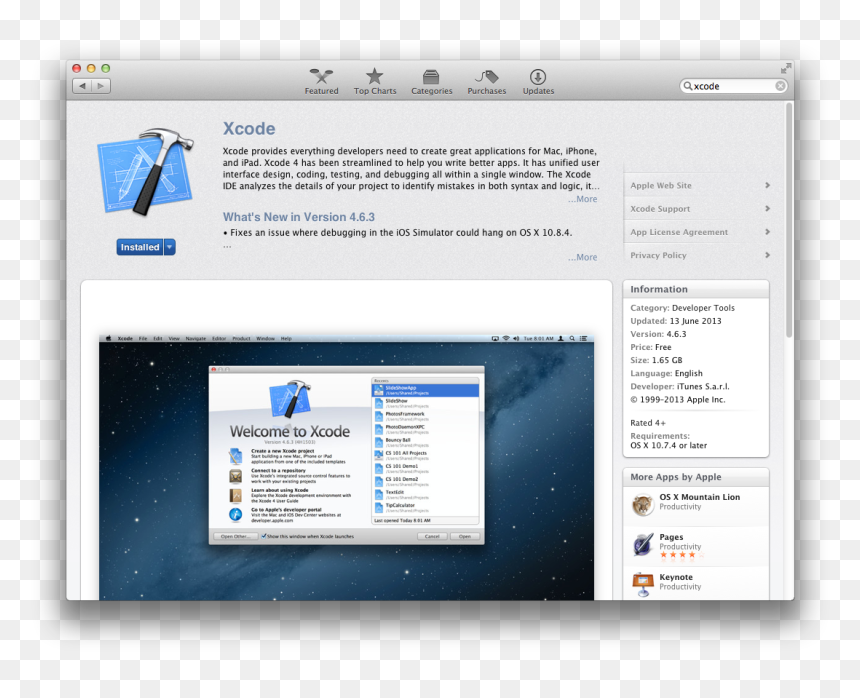Click the Size: 1.65 GB text
Image resolution: width=860 pixels, height=698 pixels.
point(656,360)
